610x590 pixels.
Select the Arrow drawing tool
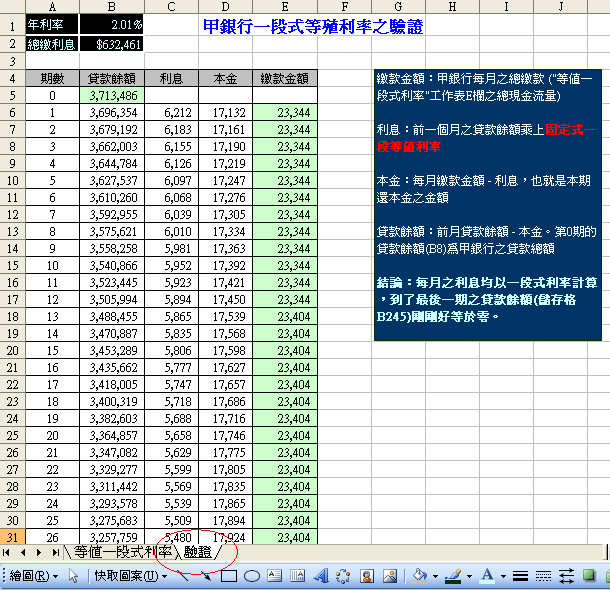pyautogui.click(x=205, y=576)
